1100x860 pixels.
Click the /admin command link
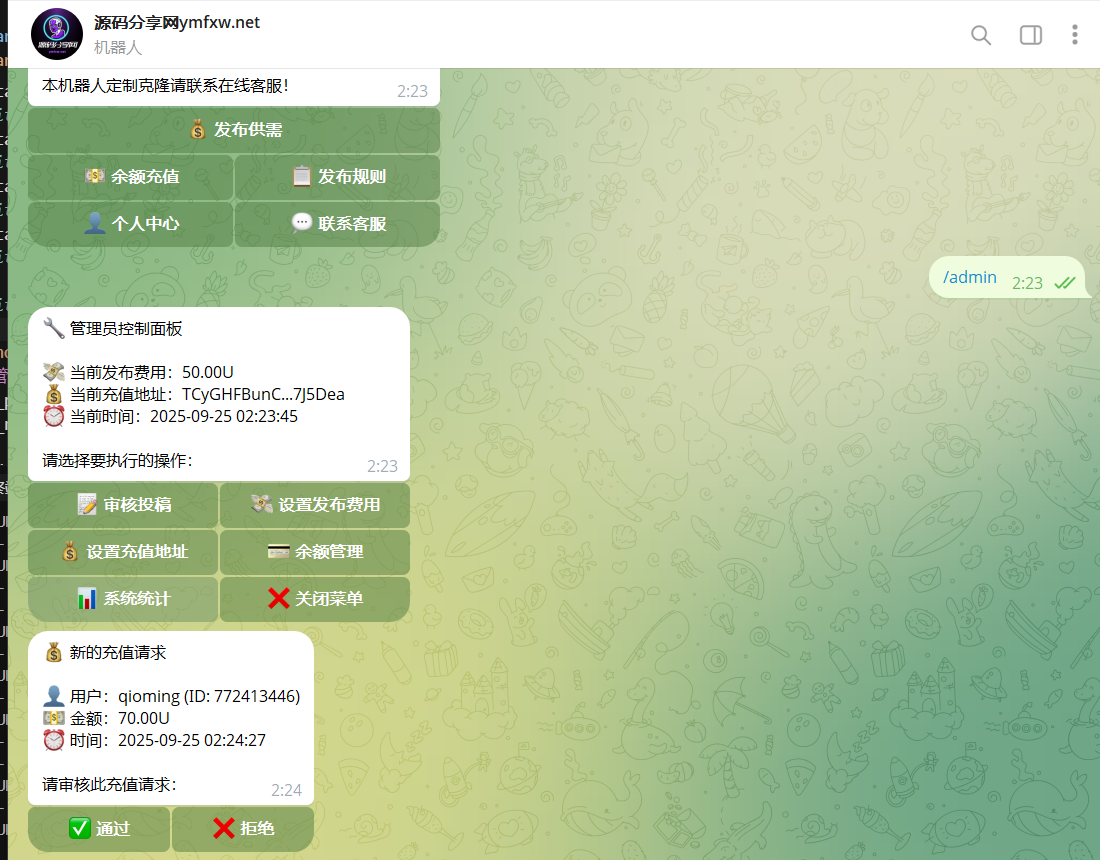(x=969, y=277)
